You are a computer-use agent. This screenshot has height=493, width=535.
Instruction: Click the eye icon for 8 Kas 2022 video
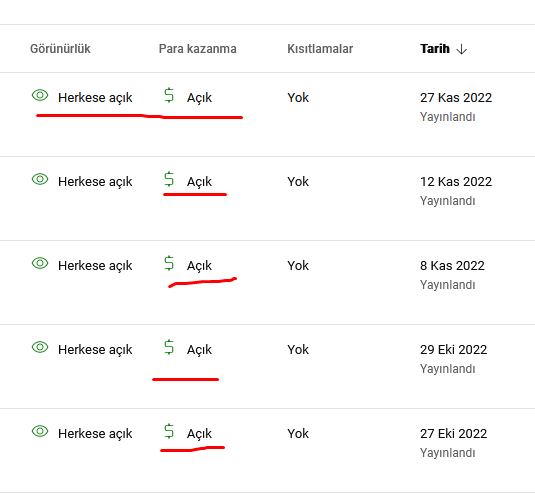40,263
